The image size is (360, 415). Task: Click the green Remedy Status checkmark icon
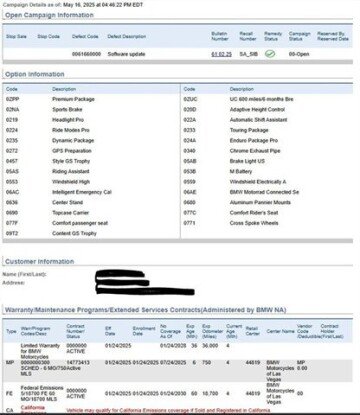[270, 53]
